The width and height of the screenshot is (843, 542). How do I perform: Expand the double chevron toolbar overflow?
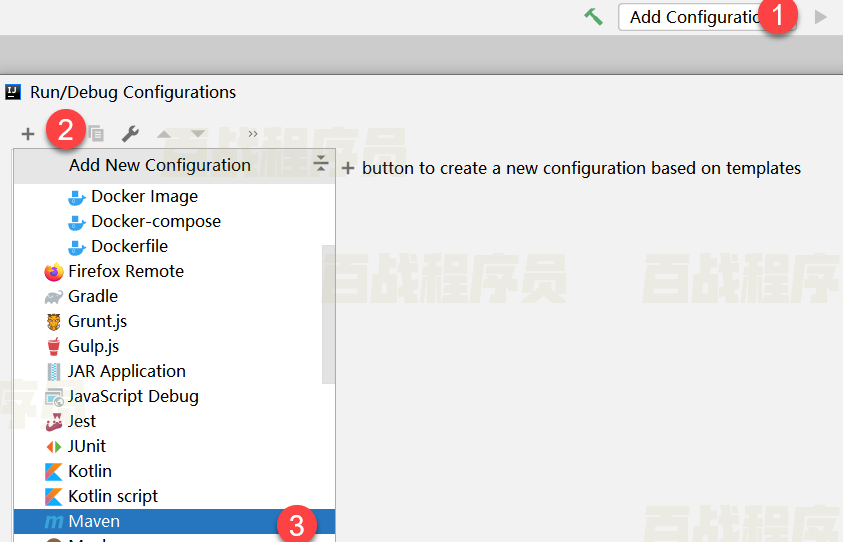pyautogui.click(x=253, y=133)
